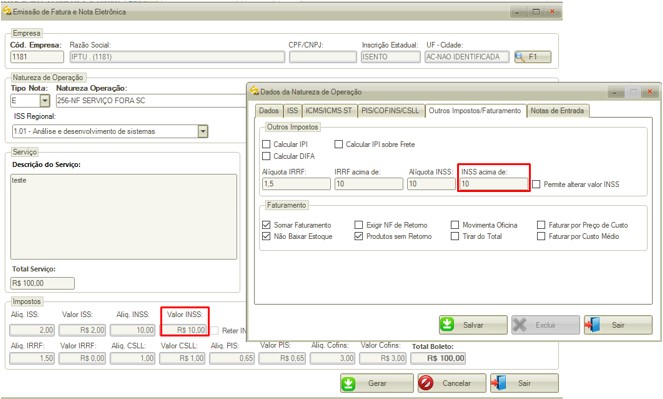663x399 pixels.
Task: Click the Cancelar button
Action: pyautogui.click(x=452, y=383)
